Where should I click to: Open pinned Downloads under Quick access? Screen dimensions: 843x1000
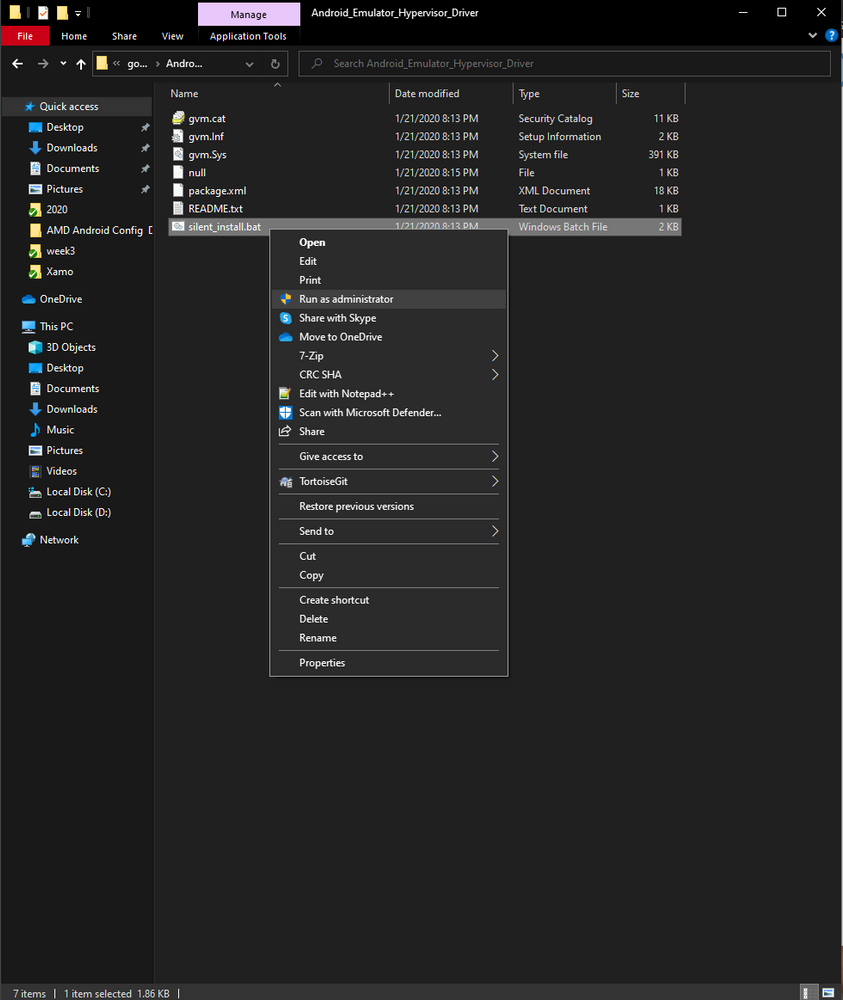click(x=71, y=148)
